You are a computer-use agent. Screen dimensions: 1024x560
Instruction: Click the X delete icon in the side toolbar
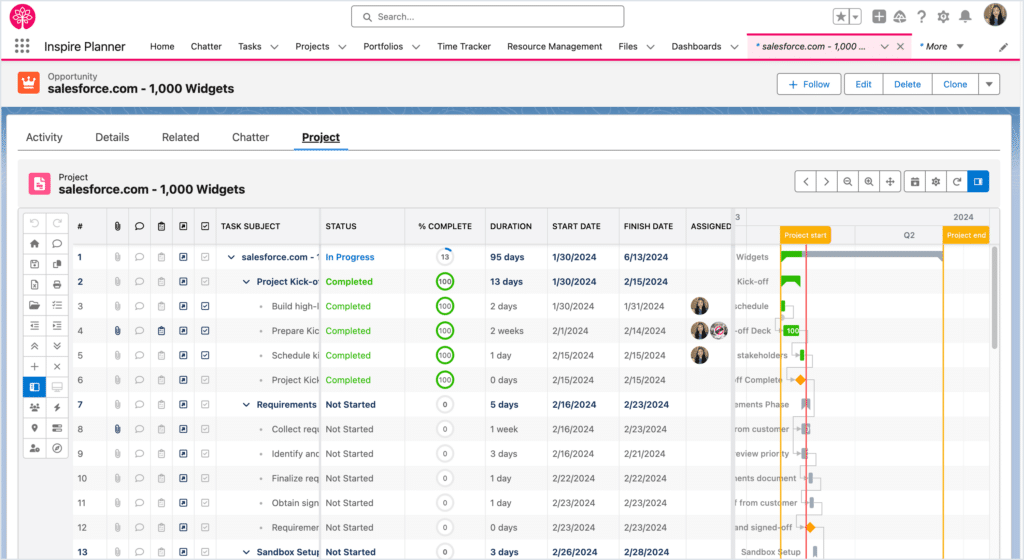[x=57, y=366]
